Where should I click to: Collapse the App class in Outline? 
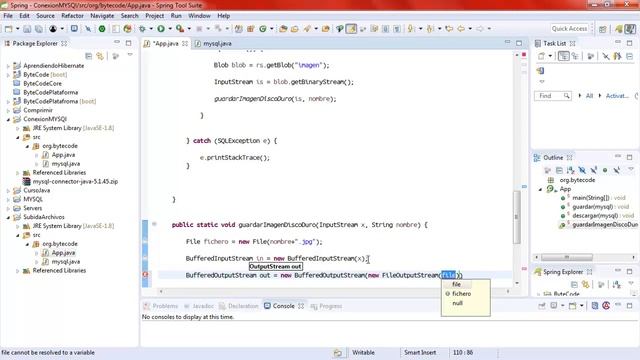[540, 189]
